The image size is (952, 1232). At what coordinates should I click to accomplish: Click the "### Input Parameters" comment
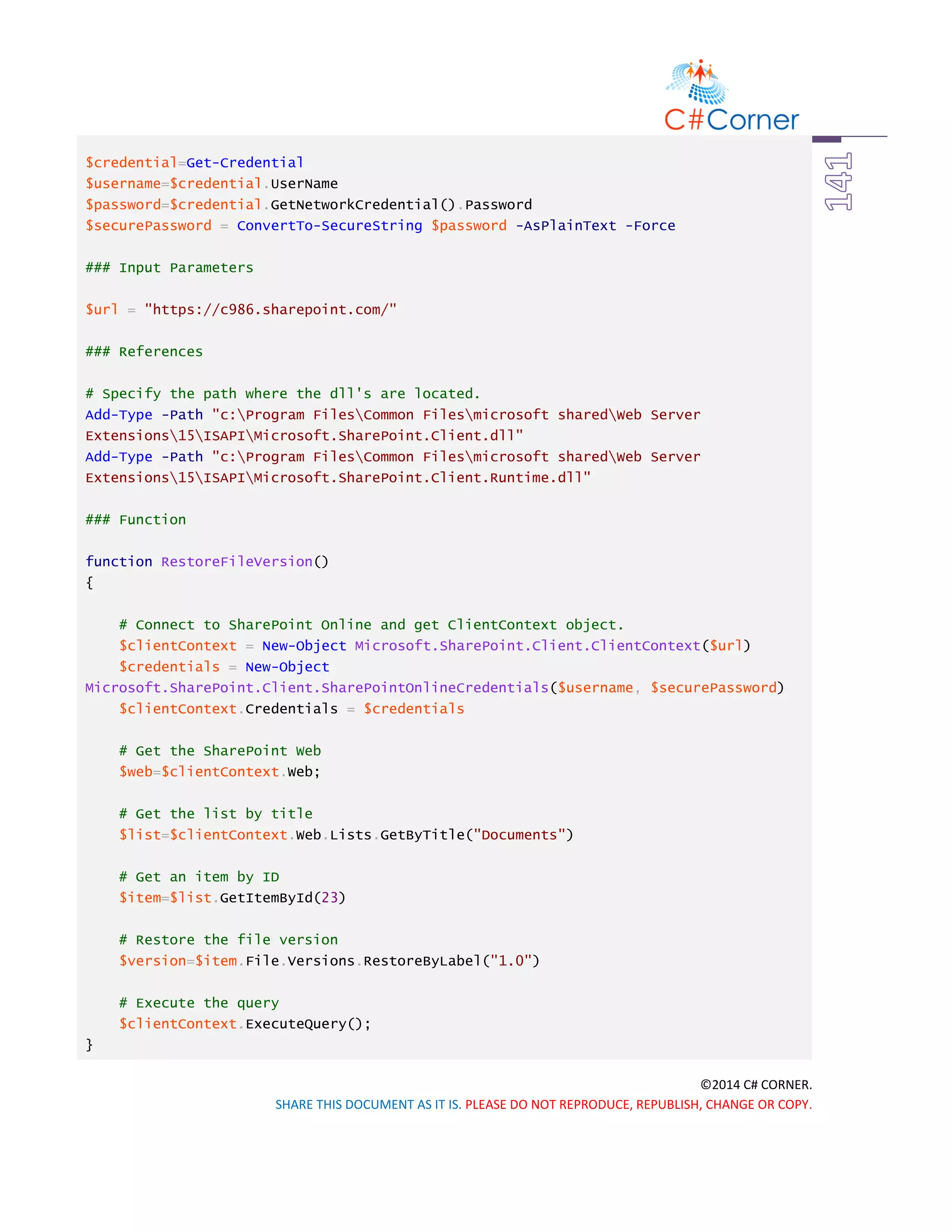(169, 268)
